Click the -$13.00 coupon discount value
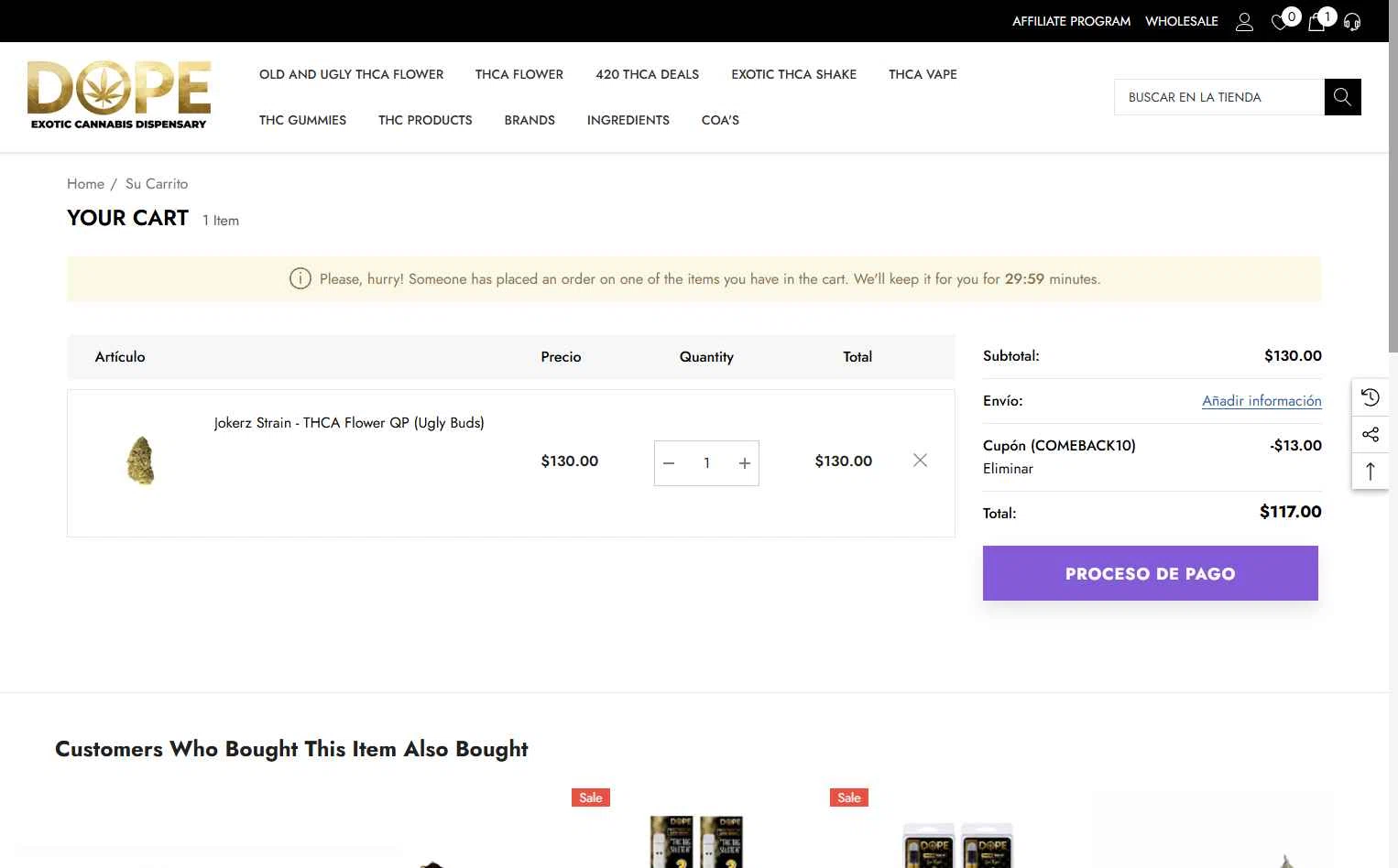The image size is (1398, 868). [x=1295, y=446]
